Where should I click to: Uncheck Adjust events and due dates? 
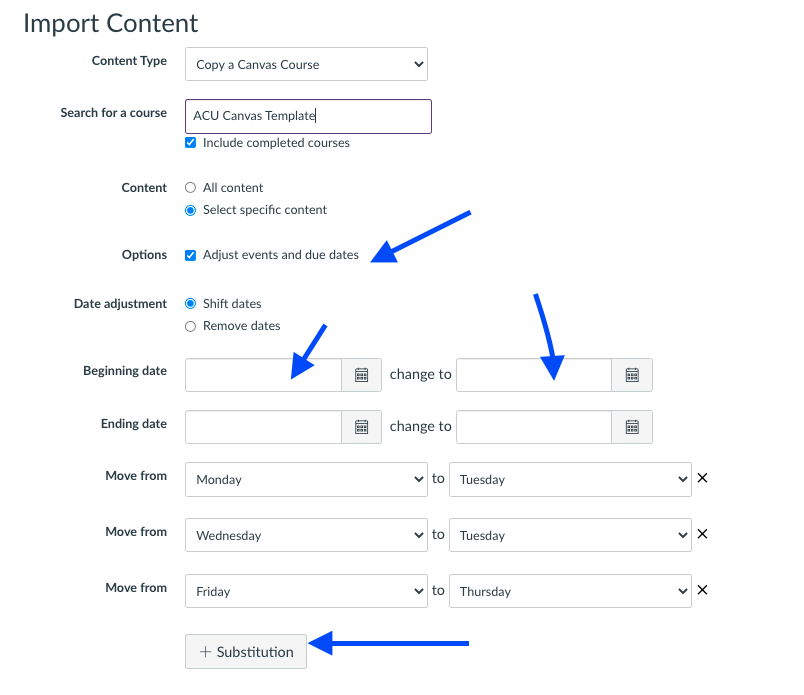191,255
